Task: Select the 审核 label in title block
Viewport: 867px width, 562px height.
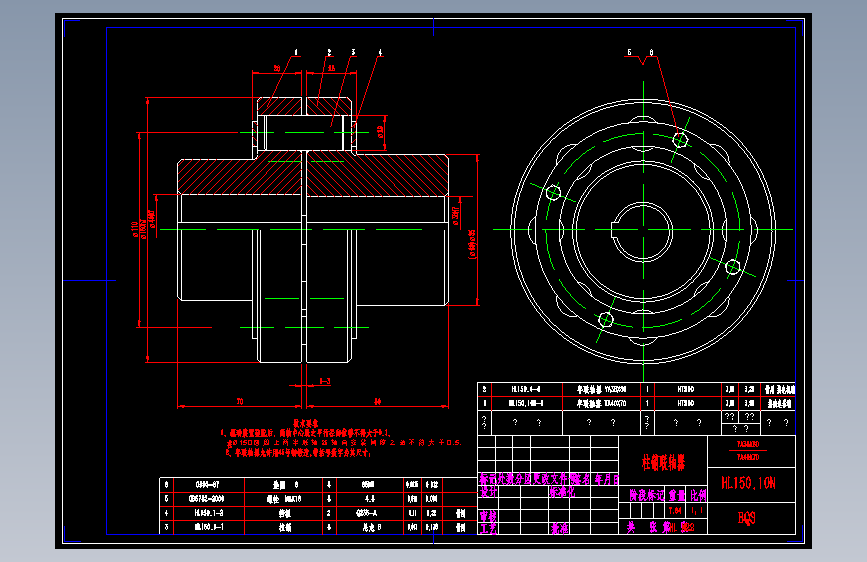Action: (x=488, y=516)
